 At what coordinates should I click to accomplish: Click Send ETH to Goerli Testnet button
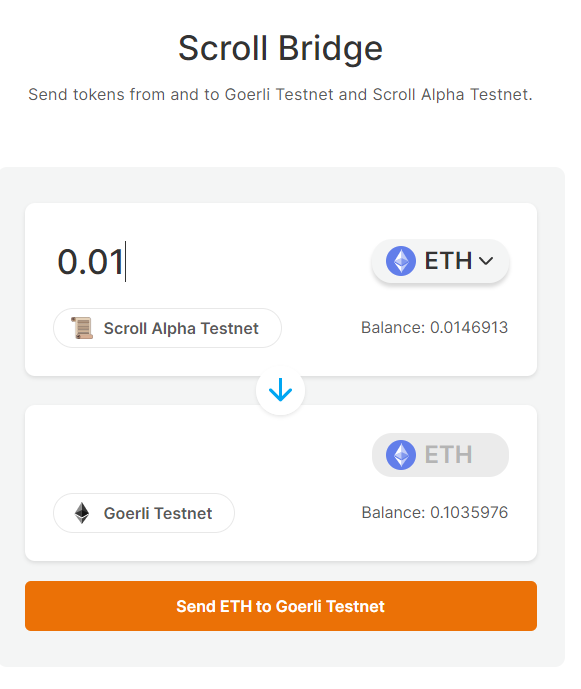tap(281, 606)
